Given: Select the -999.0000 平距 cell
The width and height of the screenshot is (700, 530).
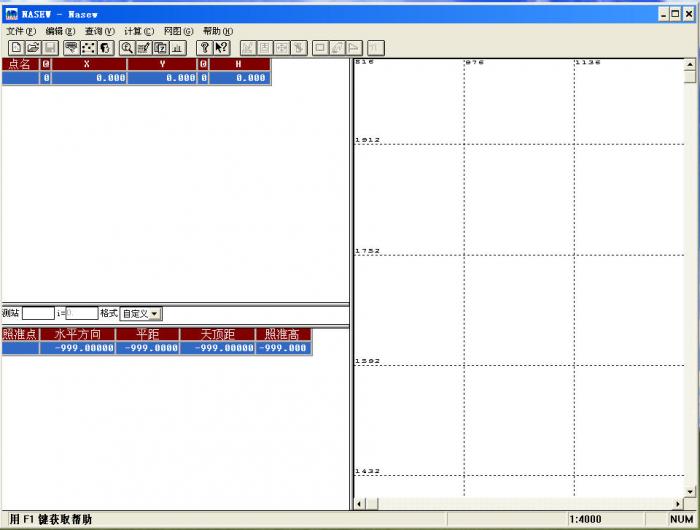Looking at the screenshot, I should tap(148, 348).
